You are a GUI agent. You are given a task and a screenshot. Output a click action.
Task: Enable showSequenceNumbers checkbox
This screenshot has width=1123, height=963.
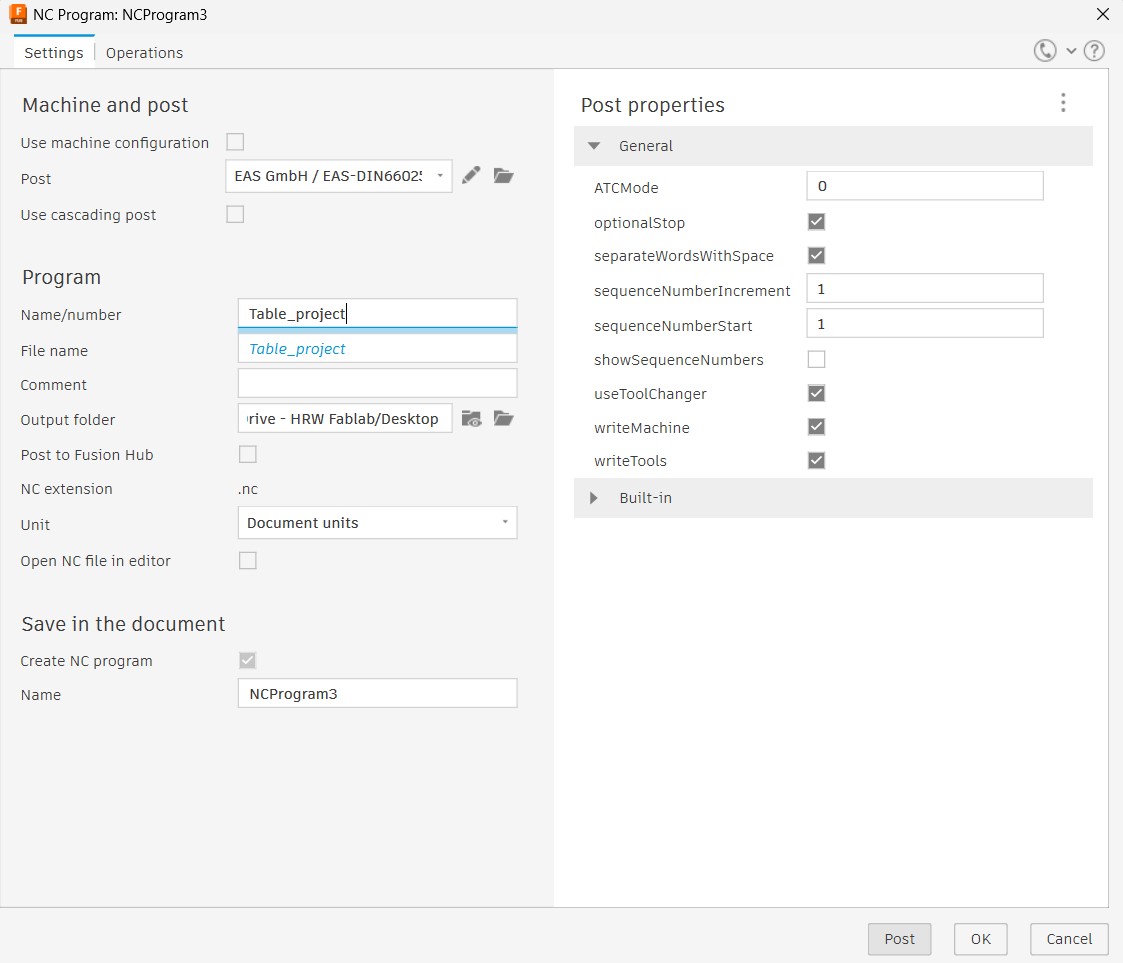point(816,359)
